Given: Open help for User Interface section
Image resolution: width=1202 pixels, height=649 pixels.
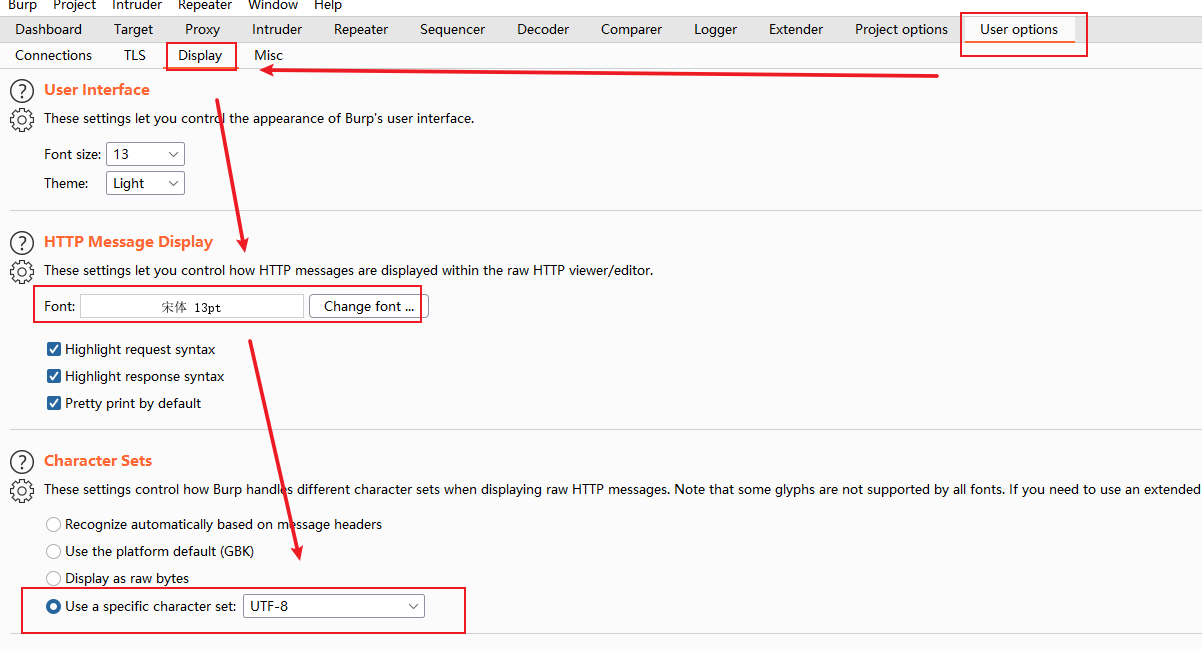Looking at the screenshot, I should (x=21, y=90).
